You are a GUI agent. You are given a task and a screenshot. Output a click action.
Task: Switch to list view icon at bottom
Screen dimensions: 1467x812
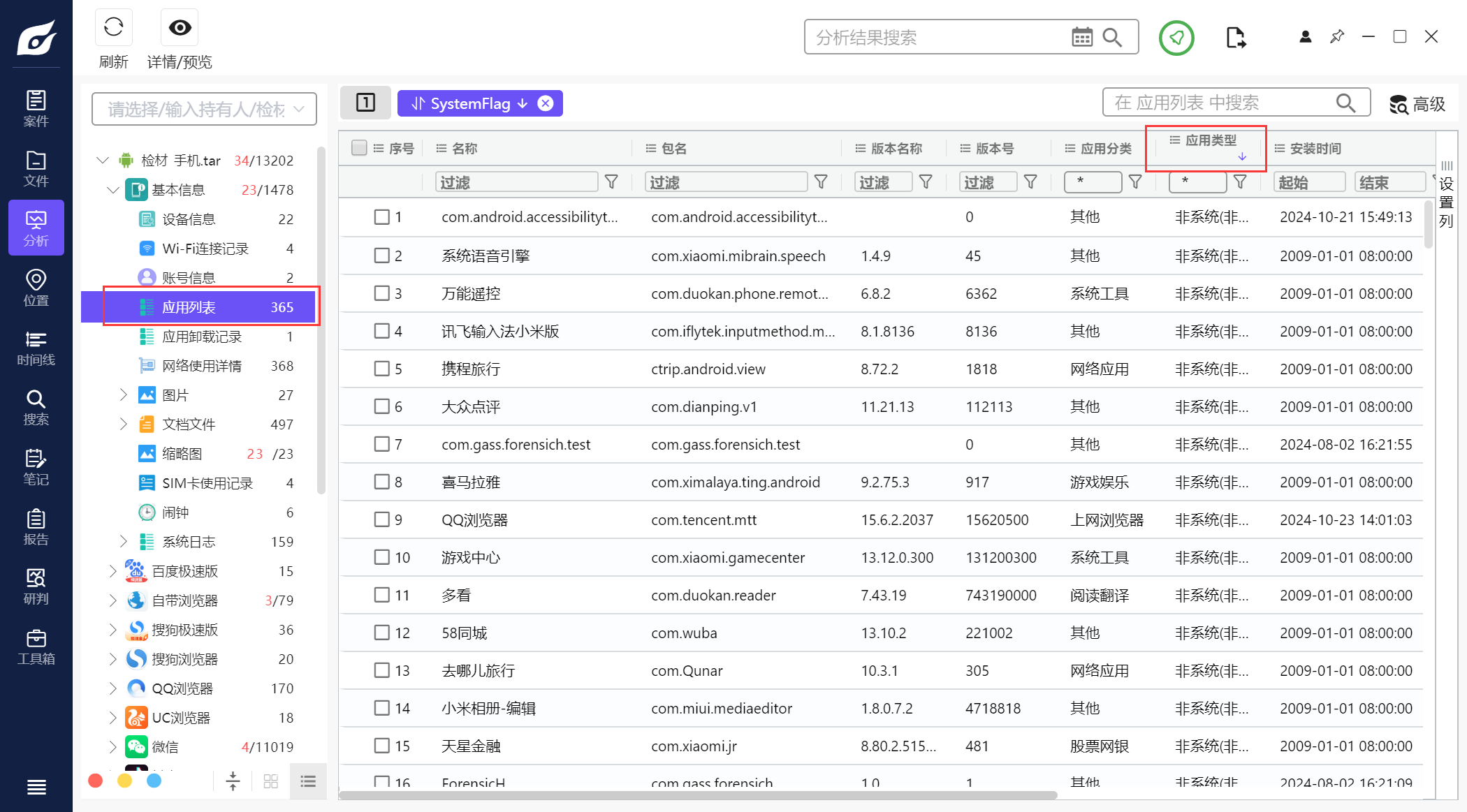(308, 781)
